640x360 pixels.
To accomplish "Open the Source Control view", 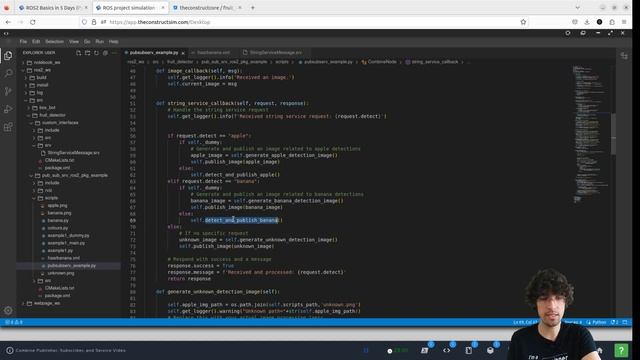I will [8, 91].
